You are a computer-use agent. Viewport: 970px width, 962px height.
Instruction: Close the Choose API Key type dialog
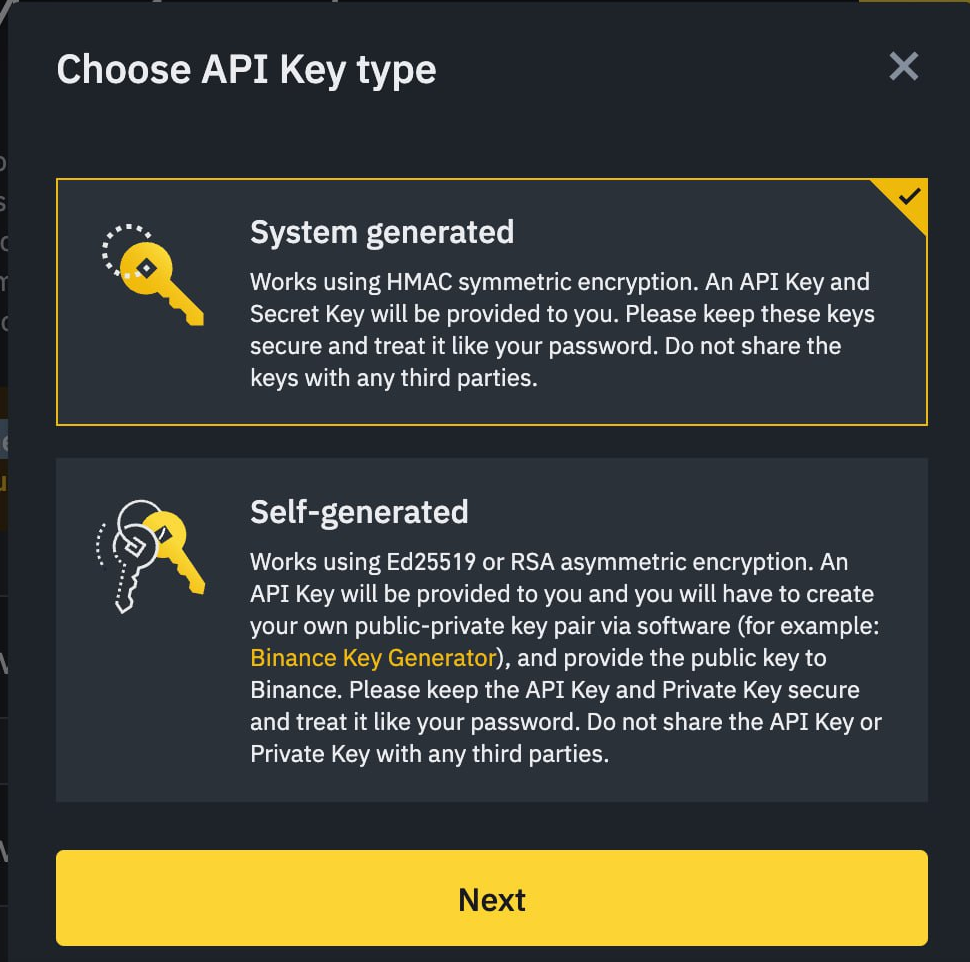(x=903, y=66)
